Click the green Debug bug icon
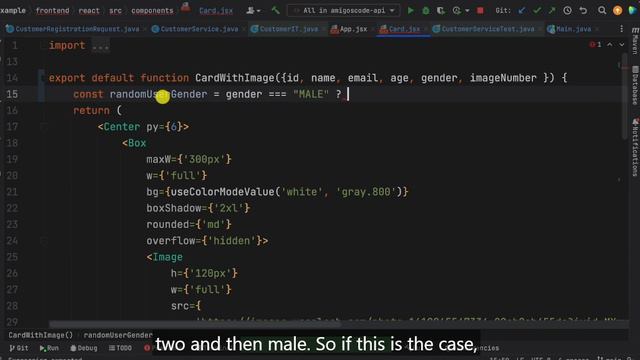The image size is (640, 360). tap(426, 11)
